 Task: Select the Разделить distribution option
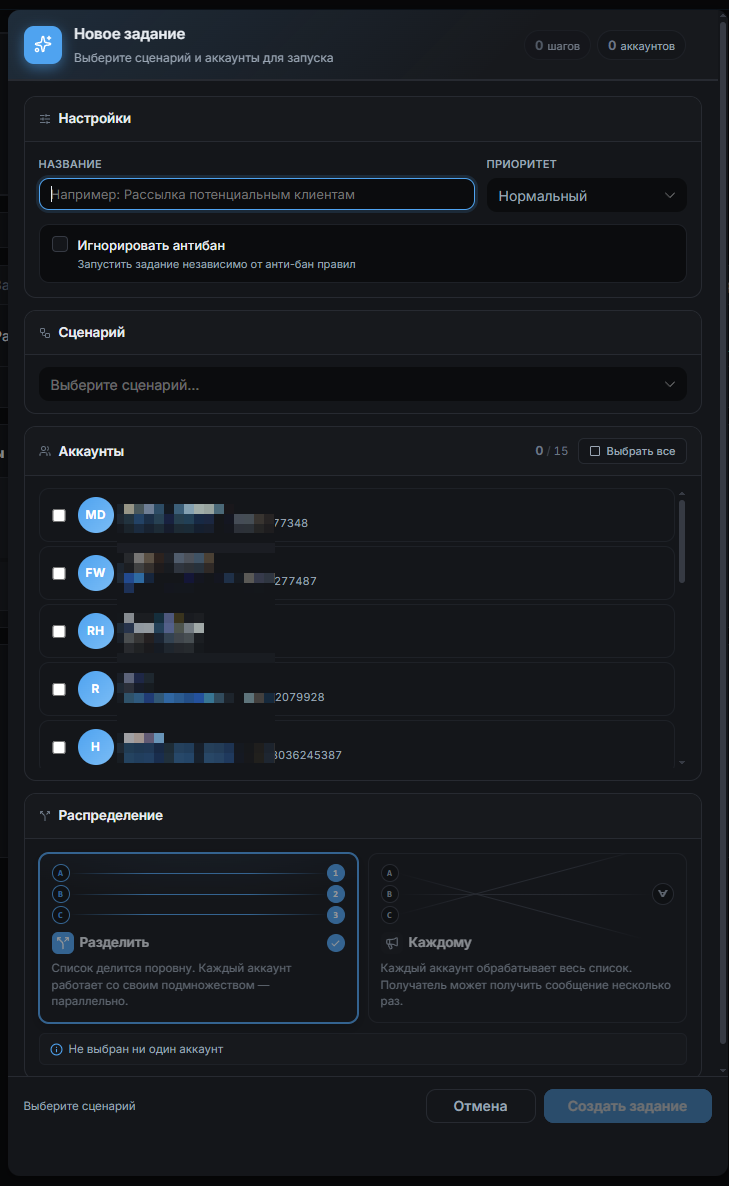198,938
